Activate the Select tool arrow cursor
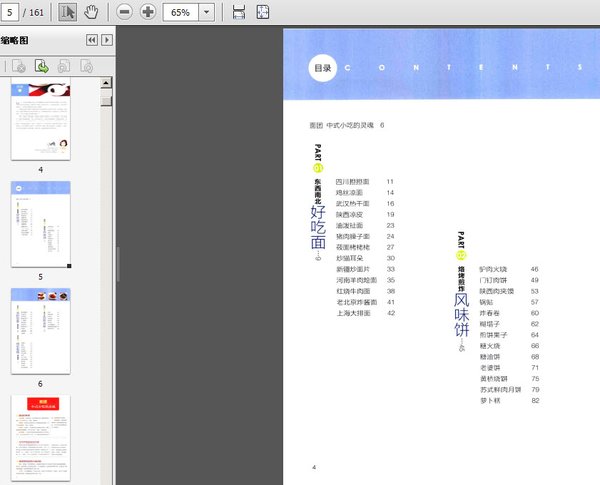 coord(69,12)
